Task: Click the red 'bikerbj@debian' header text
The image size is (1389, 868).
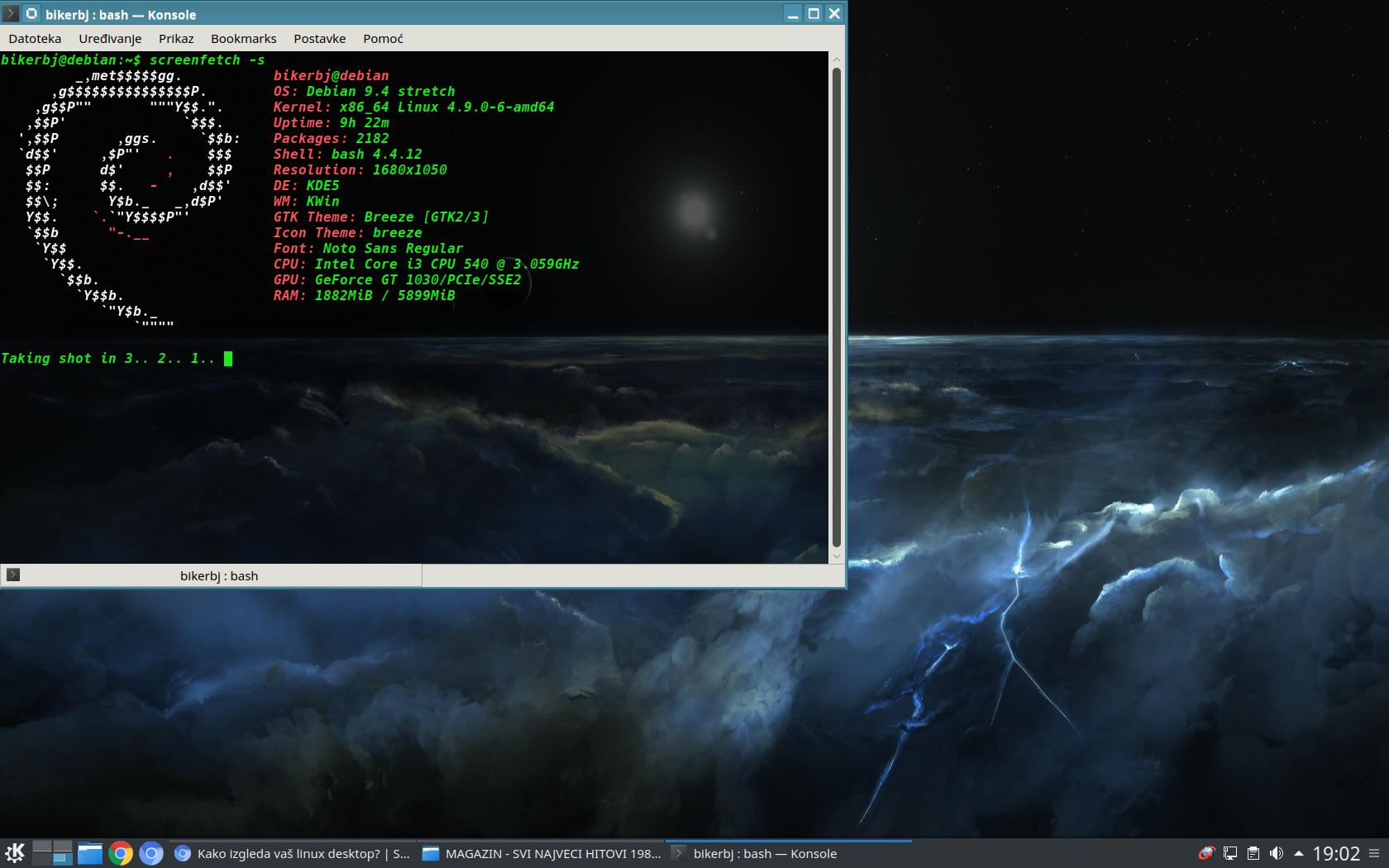Action: (331, 75)
